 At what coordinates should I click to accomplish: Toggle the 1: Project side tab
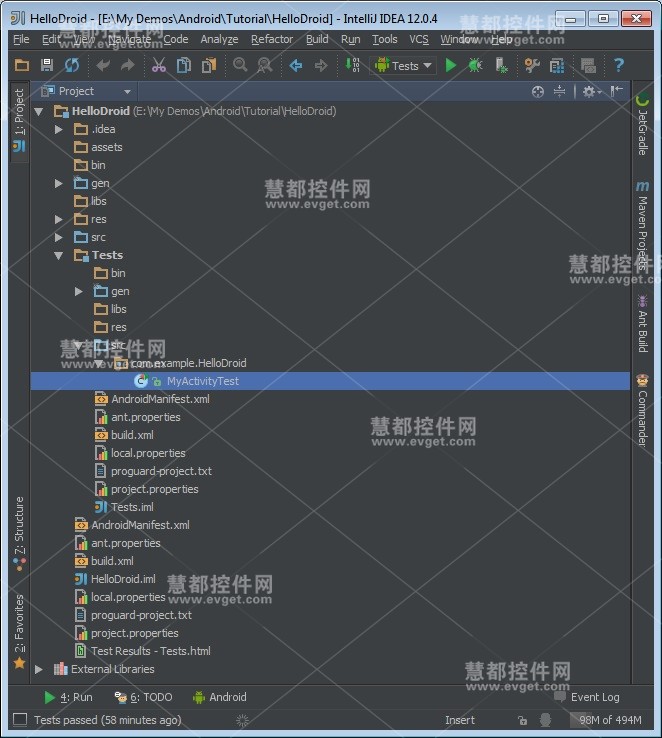(19, 120)
